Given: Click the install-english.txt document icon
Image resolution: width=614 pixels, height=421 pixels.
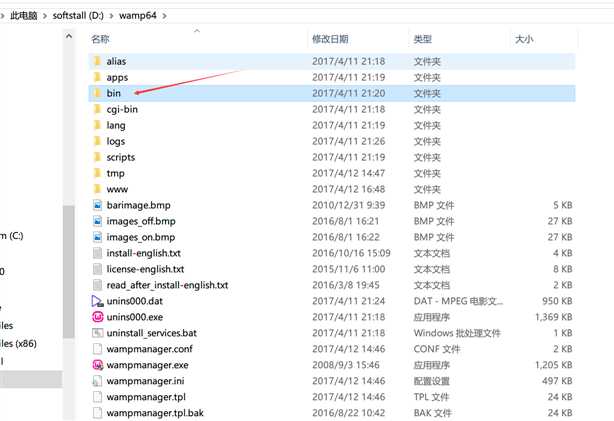Looking at the screenshot, I should (98, 253).
